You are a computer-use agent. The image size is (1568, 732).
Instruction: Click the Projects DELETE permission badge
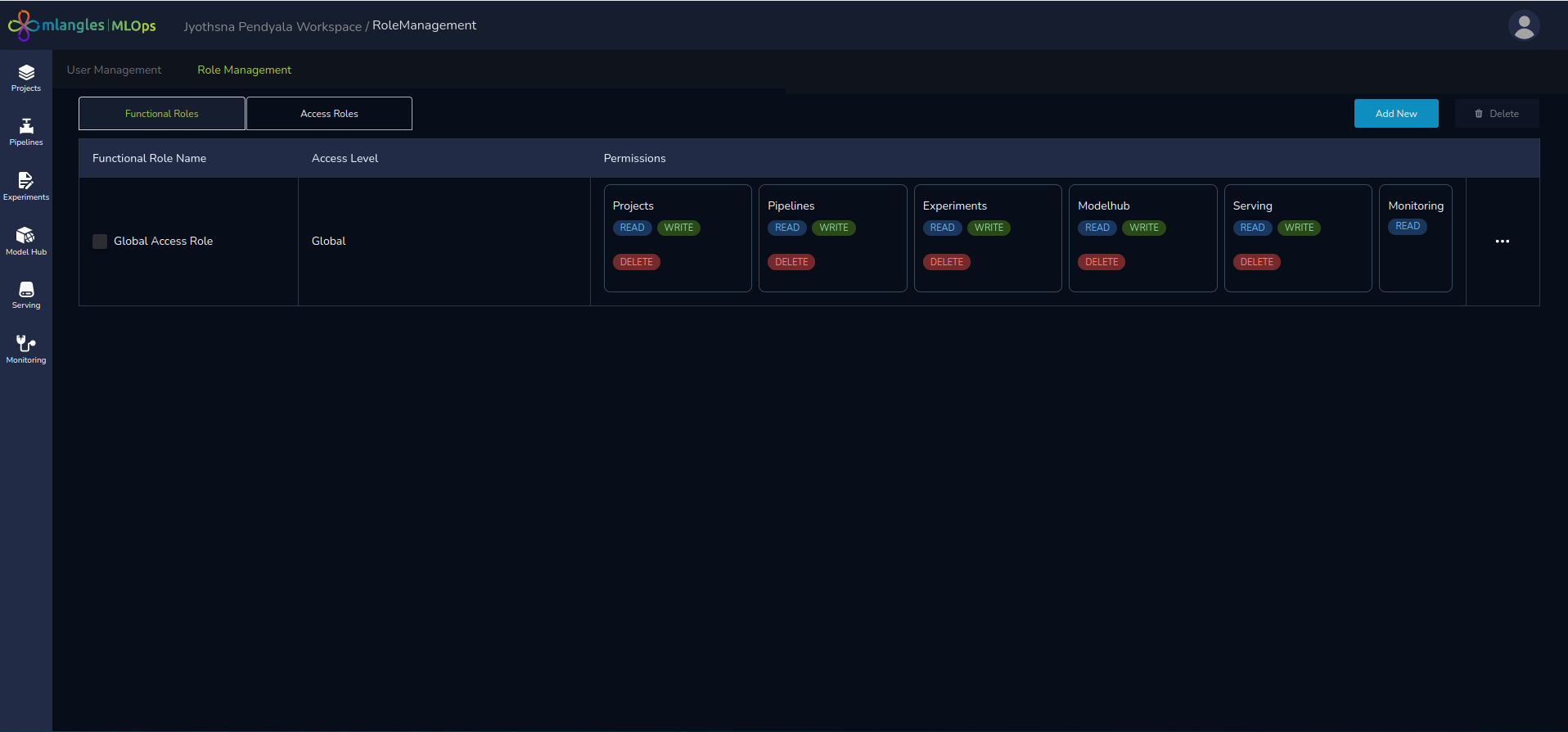636,262
